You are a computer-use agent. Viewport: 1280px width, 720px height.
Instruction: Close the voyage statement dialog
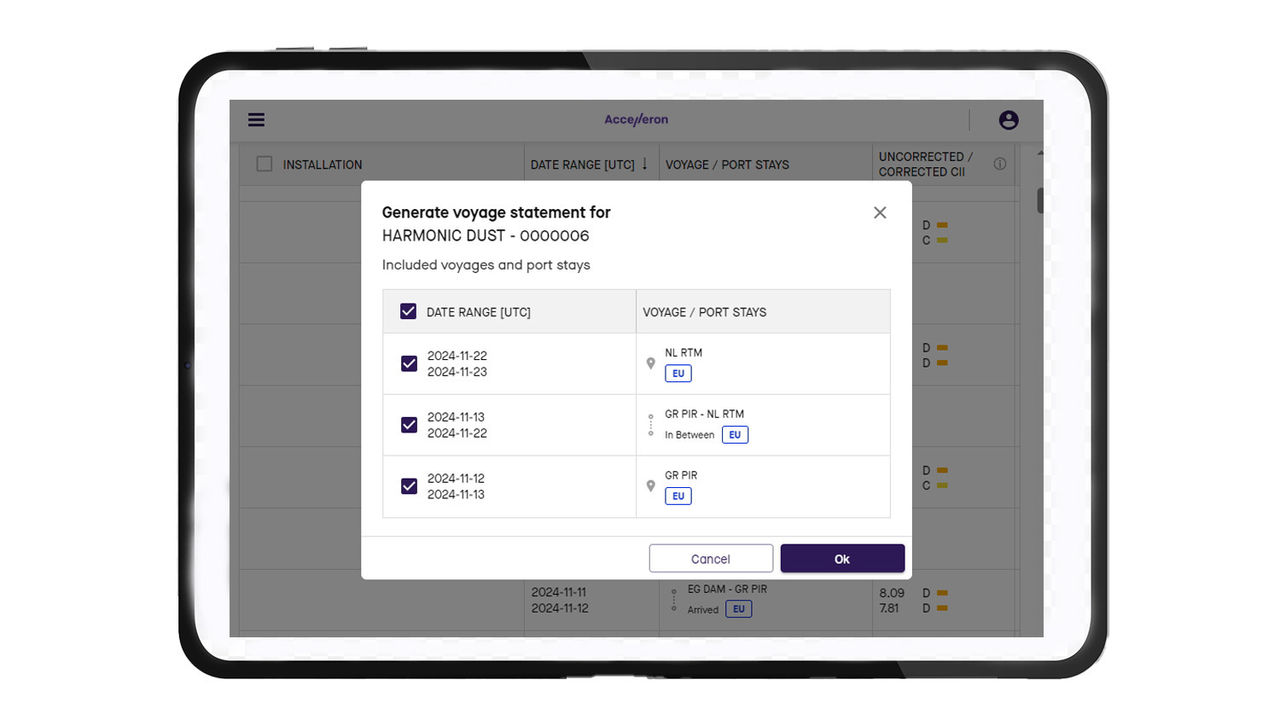tap(880, 212)
